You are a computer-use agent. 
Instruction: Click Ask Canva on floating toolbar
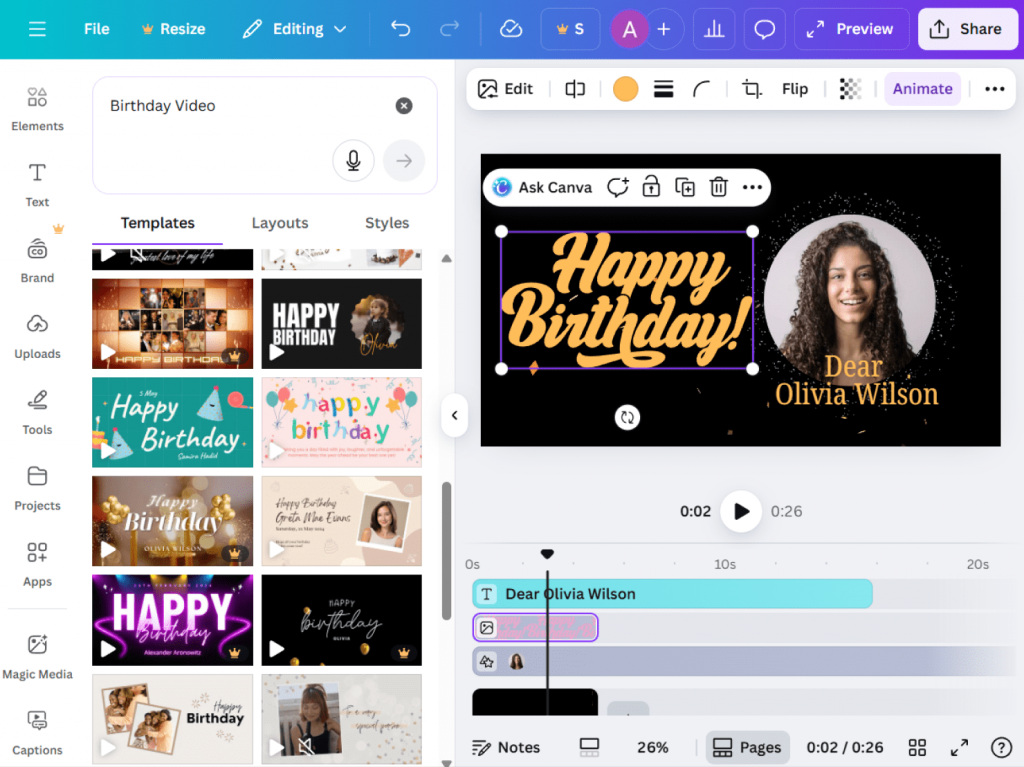pyautogui.click(x=542, y=188)
